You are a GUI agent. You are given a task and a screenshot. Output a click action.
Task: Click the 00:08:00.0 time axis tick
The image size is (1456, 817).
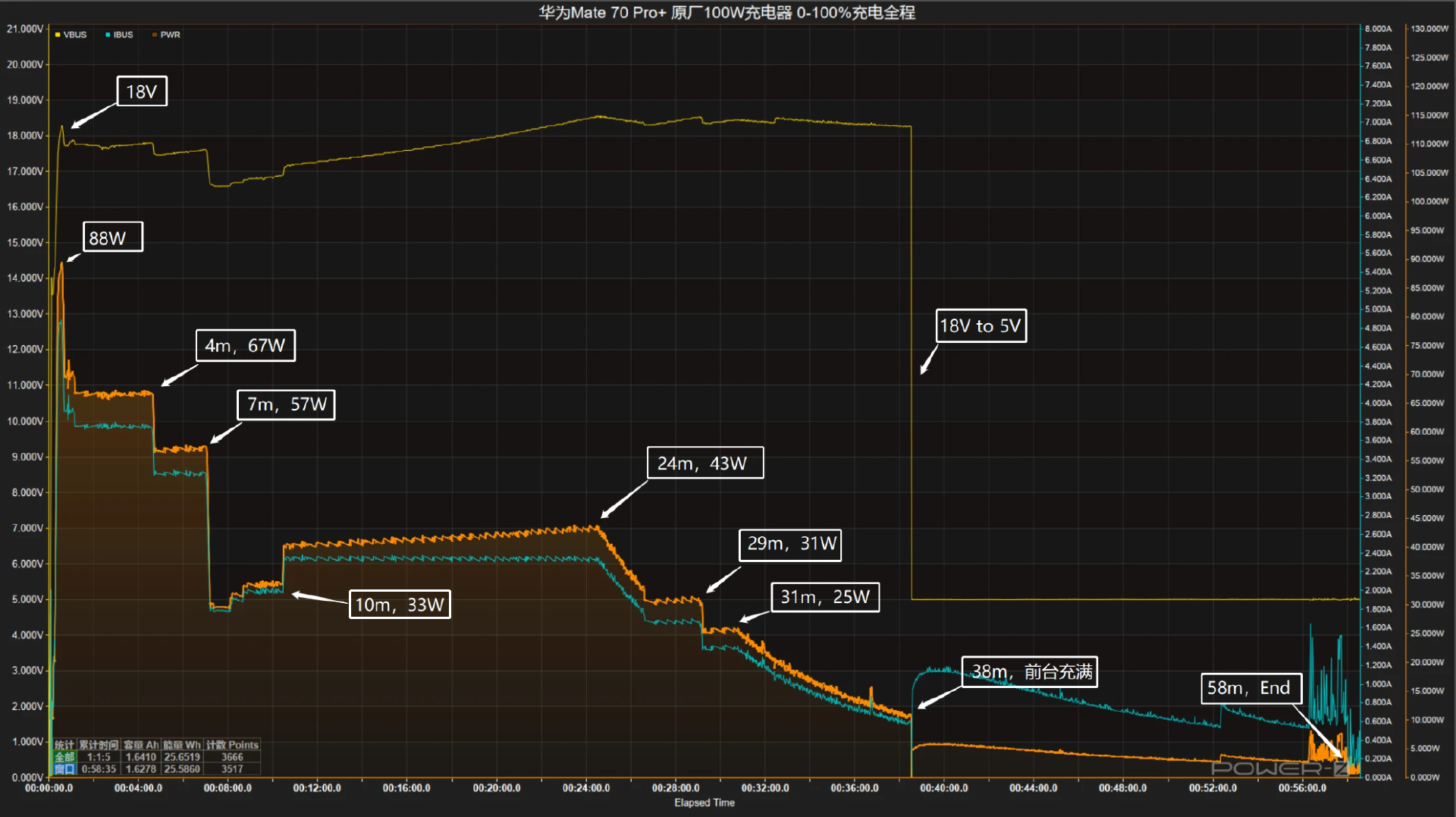(227, 788)
